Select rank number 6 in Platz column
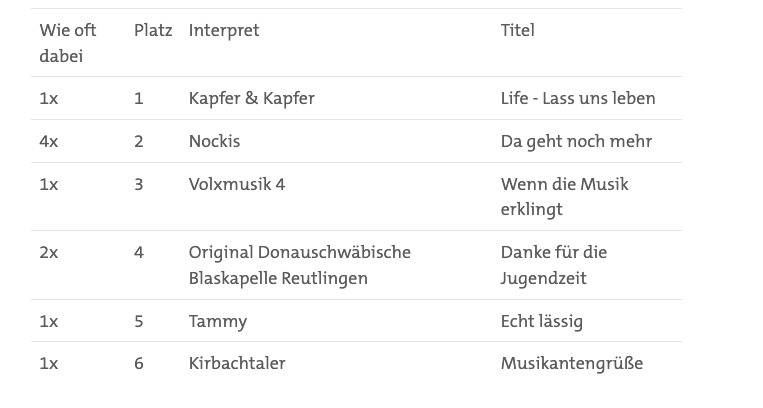763x408 pixels. tap(139, 363)
